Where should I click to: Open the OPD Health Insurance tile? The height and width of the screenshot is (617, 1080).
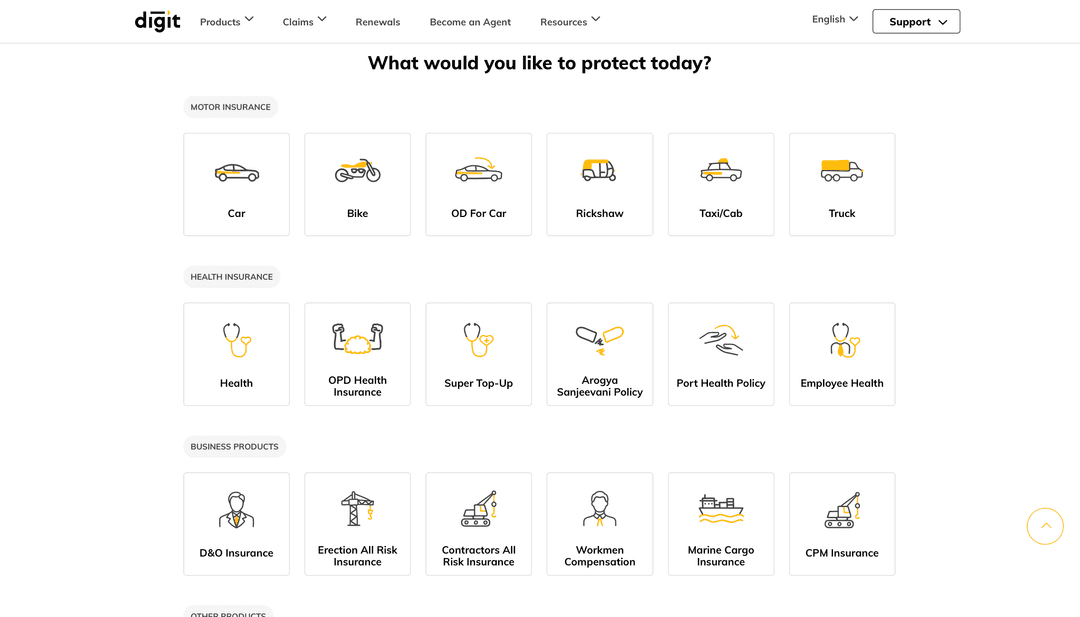[357, 354]
